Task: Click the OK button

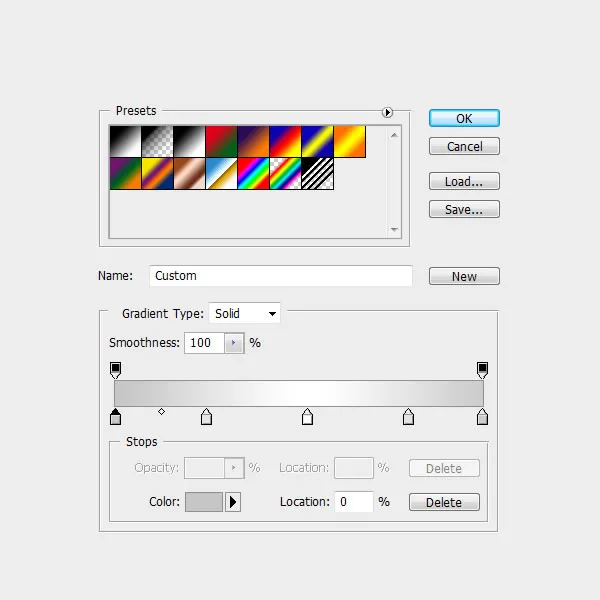Action: pos(464,118)
